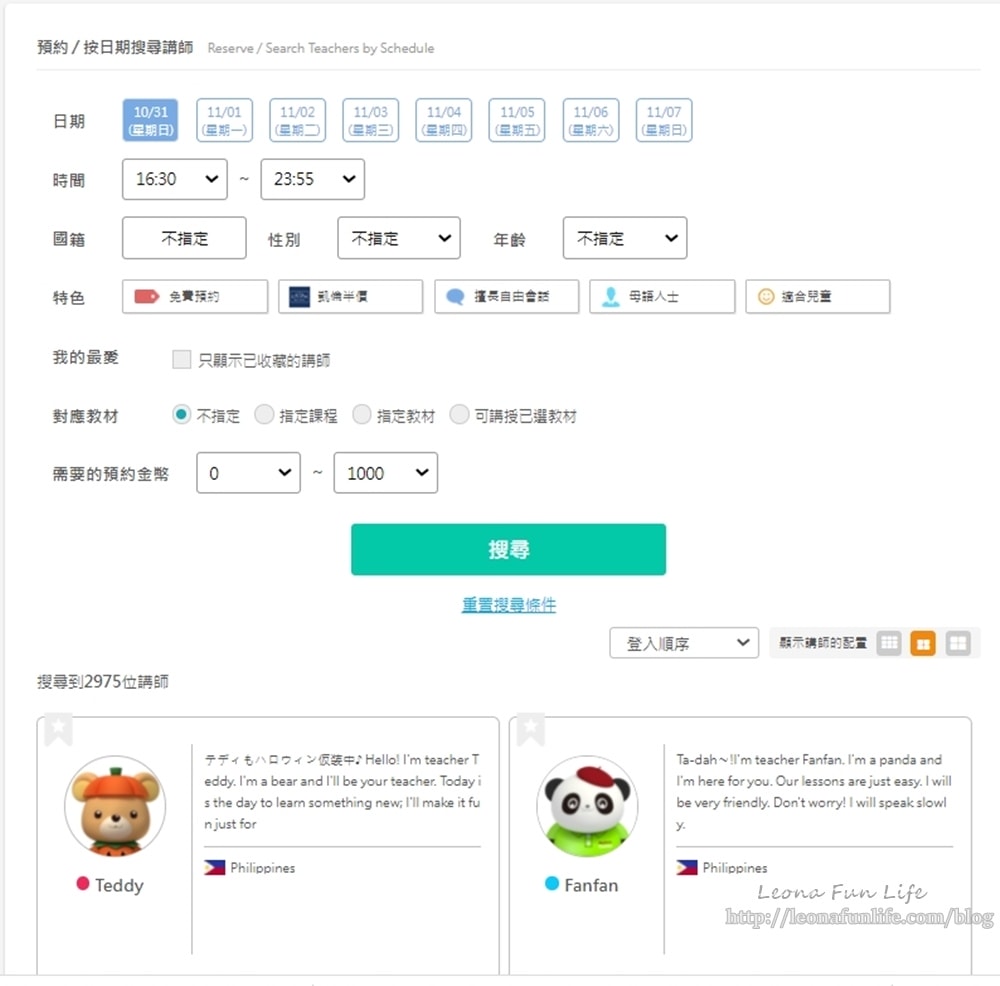Open the 16:30 start time dropdown
Viewport: 1000px width, 986px height.
174,179
